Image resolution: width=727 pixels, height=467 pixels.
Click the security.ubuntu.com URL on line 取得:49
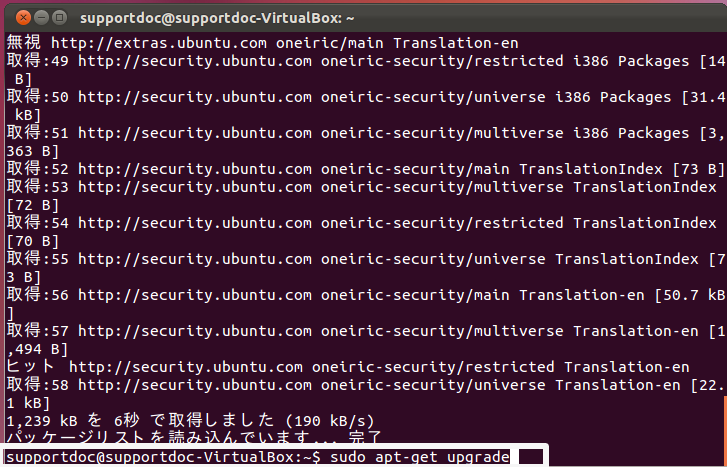(x=195, y=61)
